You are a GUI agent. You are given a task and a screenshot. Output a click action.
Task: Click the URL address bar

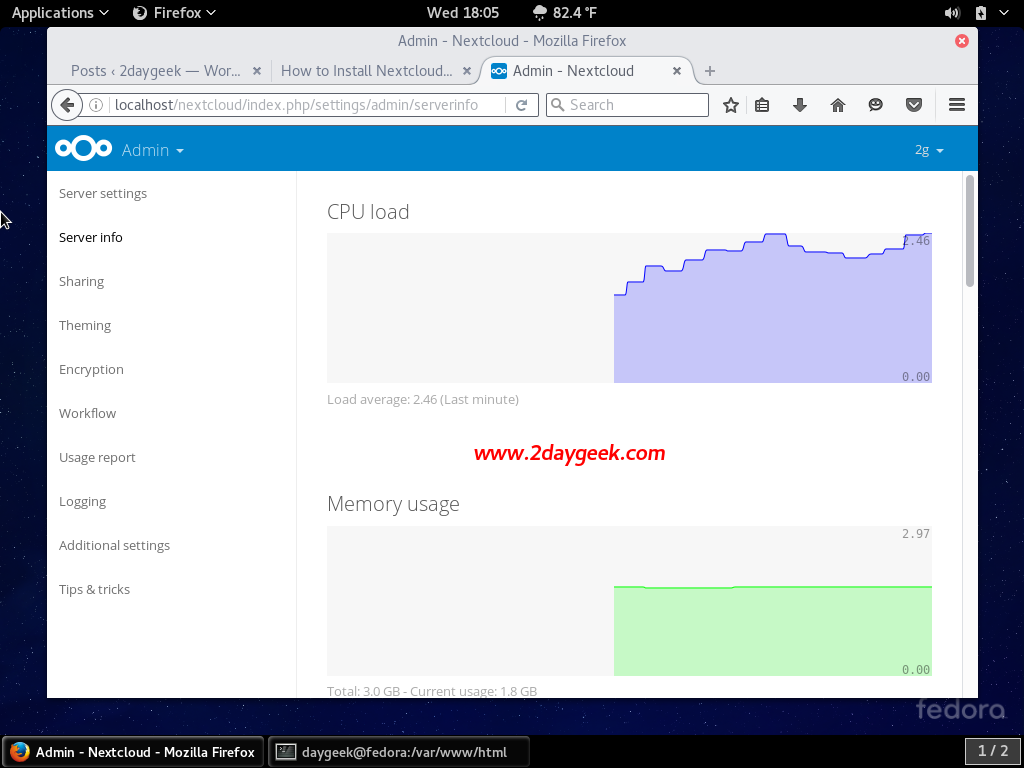click(x=307, y=105)
